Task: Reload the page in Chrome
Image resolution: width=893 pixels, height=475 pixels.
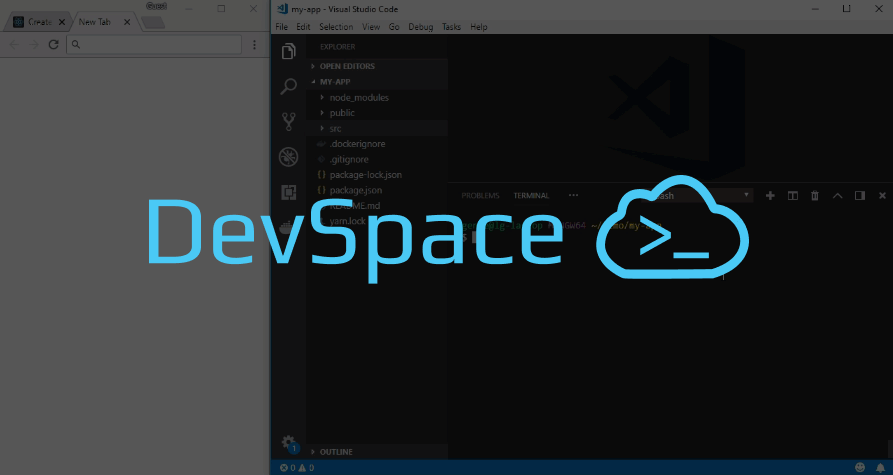Action: [x=53, y=45]
